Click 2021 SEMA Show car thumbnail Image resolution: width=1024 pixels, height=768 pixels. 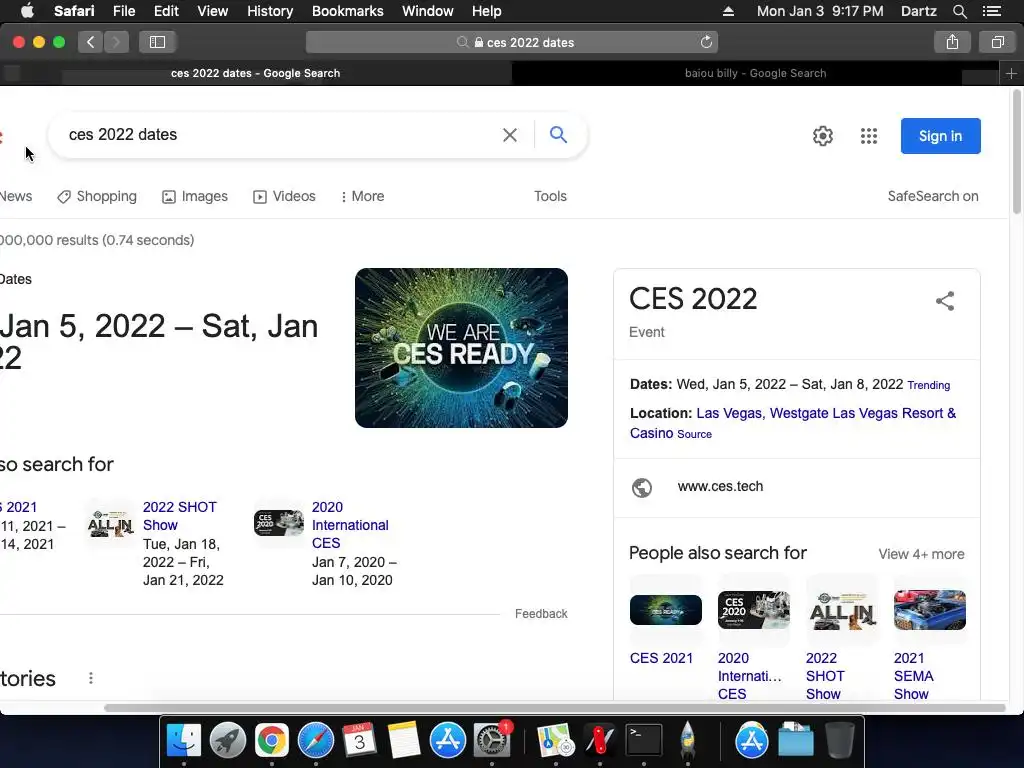pos(929,610)
